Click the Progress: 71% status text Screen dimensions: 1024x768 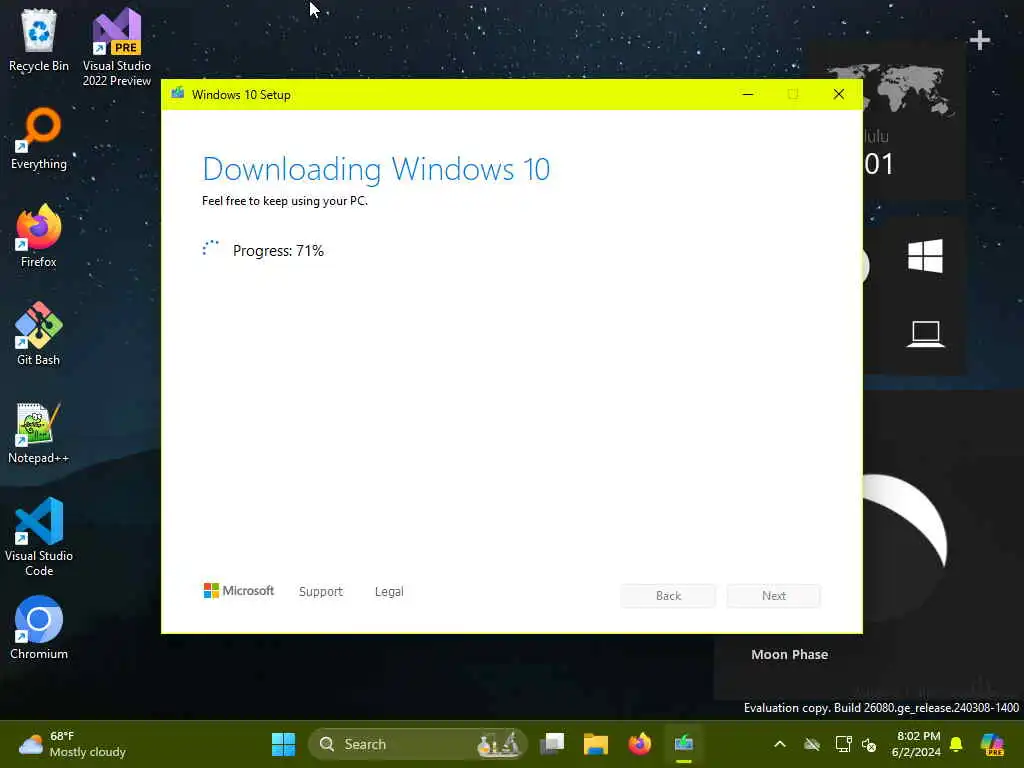click(278, 251)
